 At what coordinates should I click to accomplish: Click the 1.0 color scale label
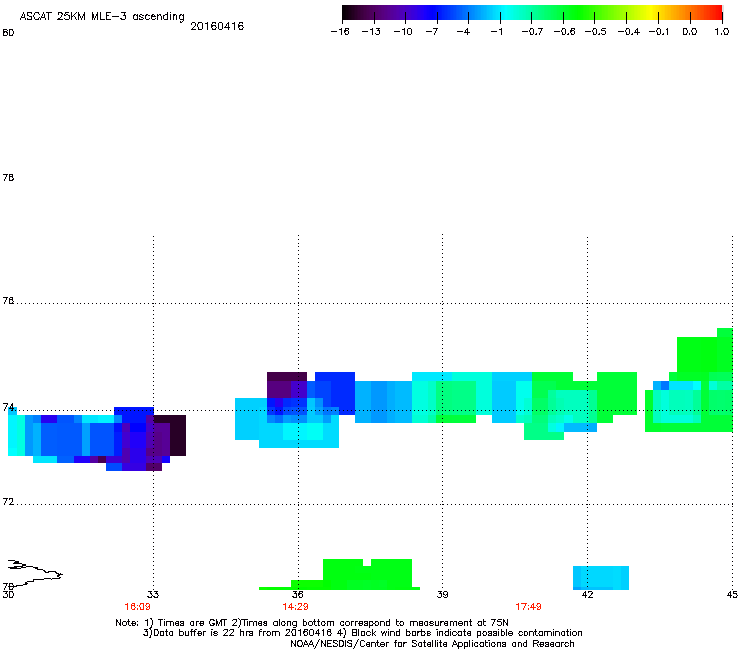[x=722, y=32]
